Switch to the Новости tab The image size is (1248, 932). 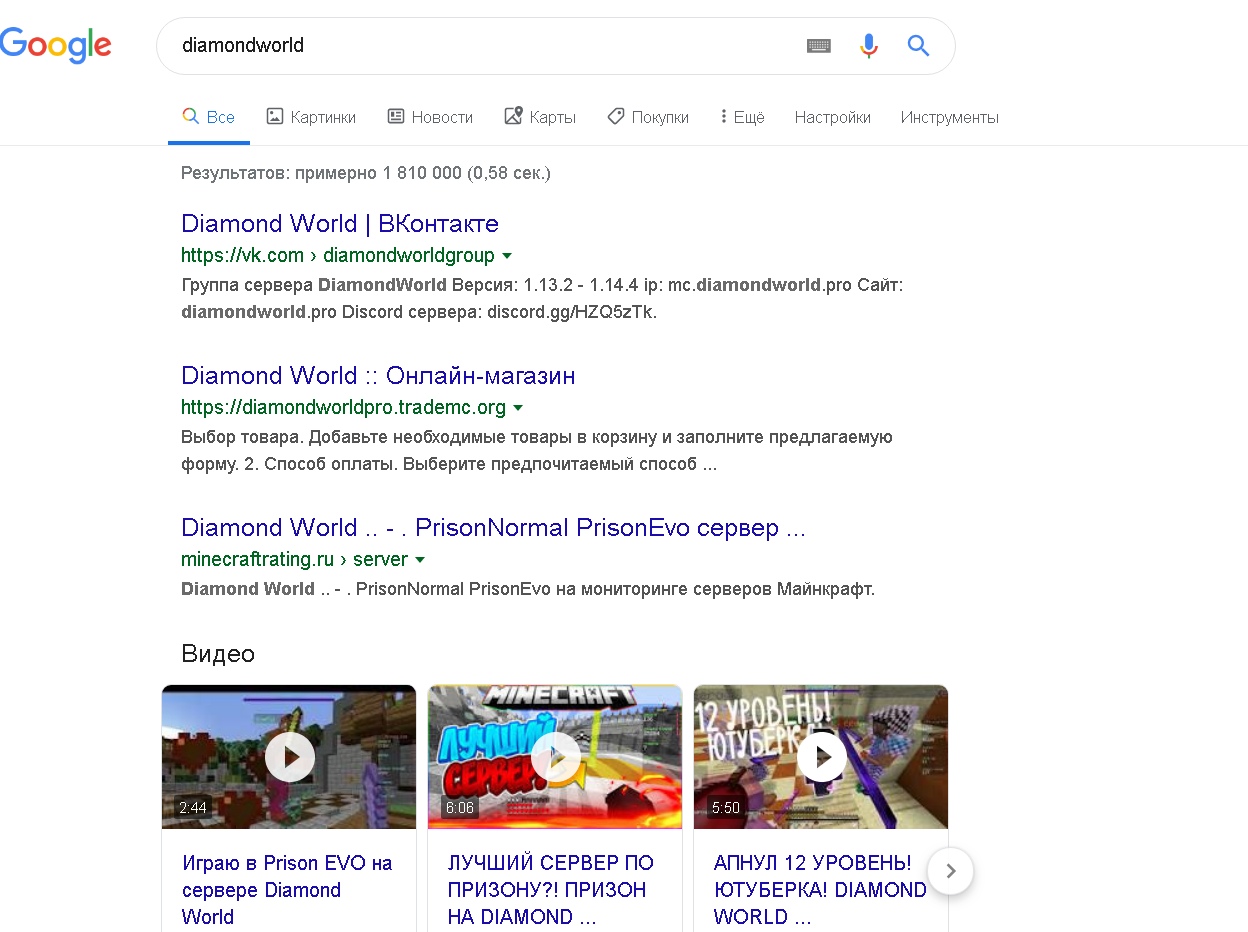coord(430,117)
